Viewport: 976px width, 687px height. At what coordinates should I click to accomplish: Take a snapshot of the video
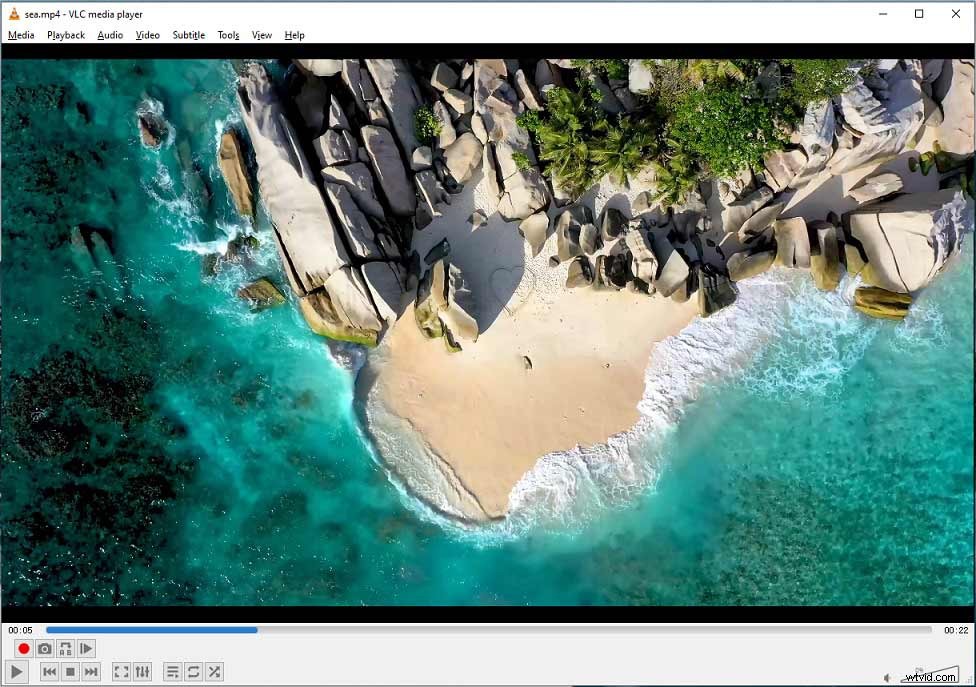pos(45,648)
